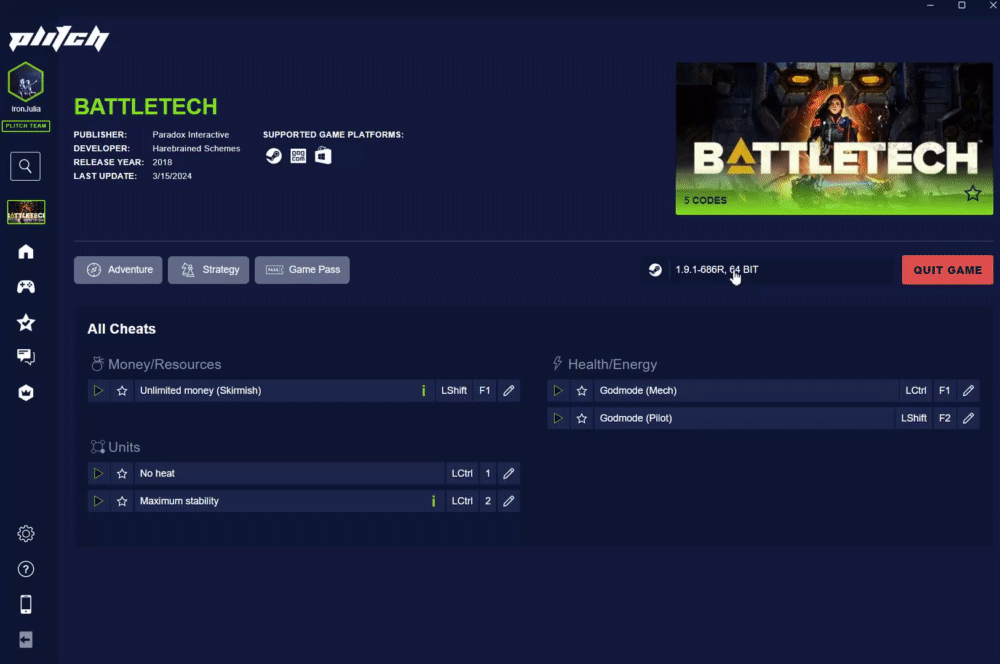Click the Harebrained Schemes developer text
The width and height of the screenshot is (1000, 664).
[x=196, y=149]
